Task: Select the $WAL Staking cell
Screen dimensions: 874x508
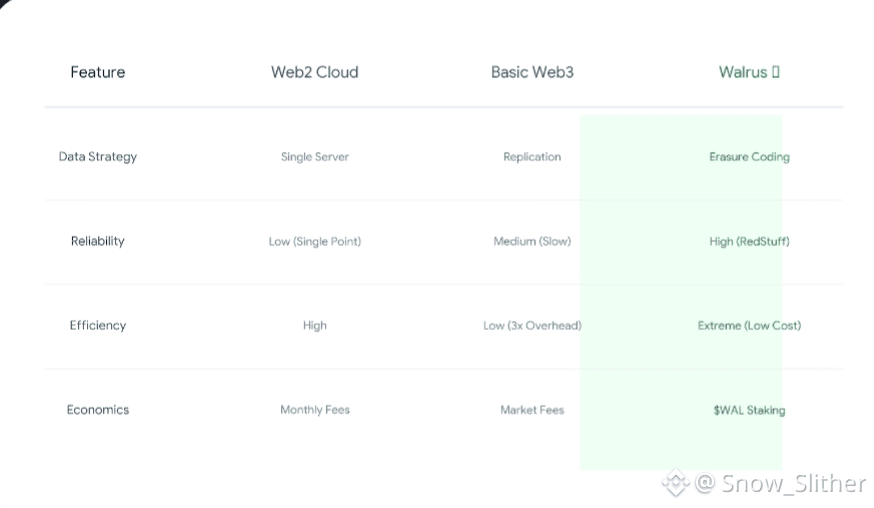Action: pos(749,410)
